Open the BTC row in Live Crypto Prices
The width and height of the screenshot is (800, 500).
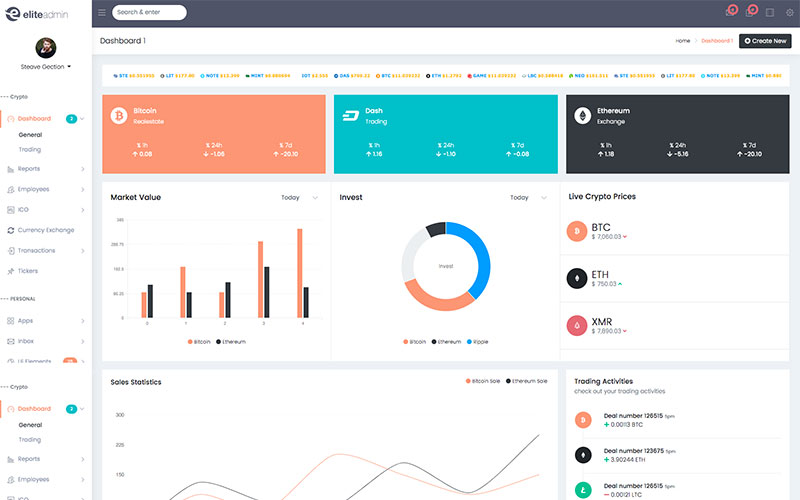(674, 231)
